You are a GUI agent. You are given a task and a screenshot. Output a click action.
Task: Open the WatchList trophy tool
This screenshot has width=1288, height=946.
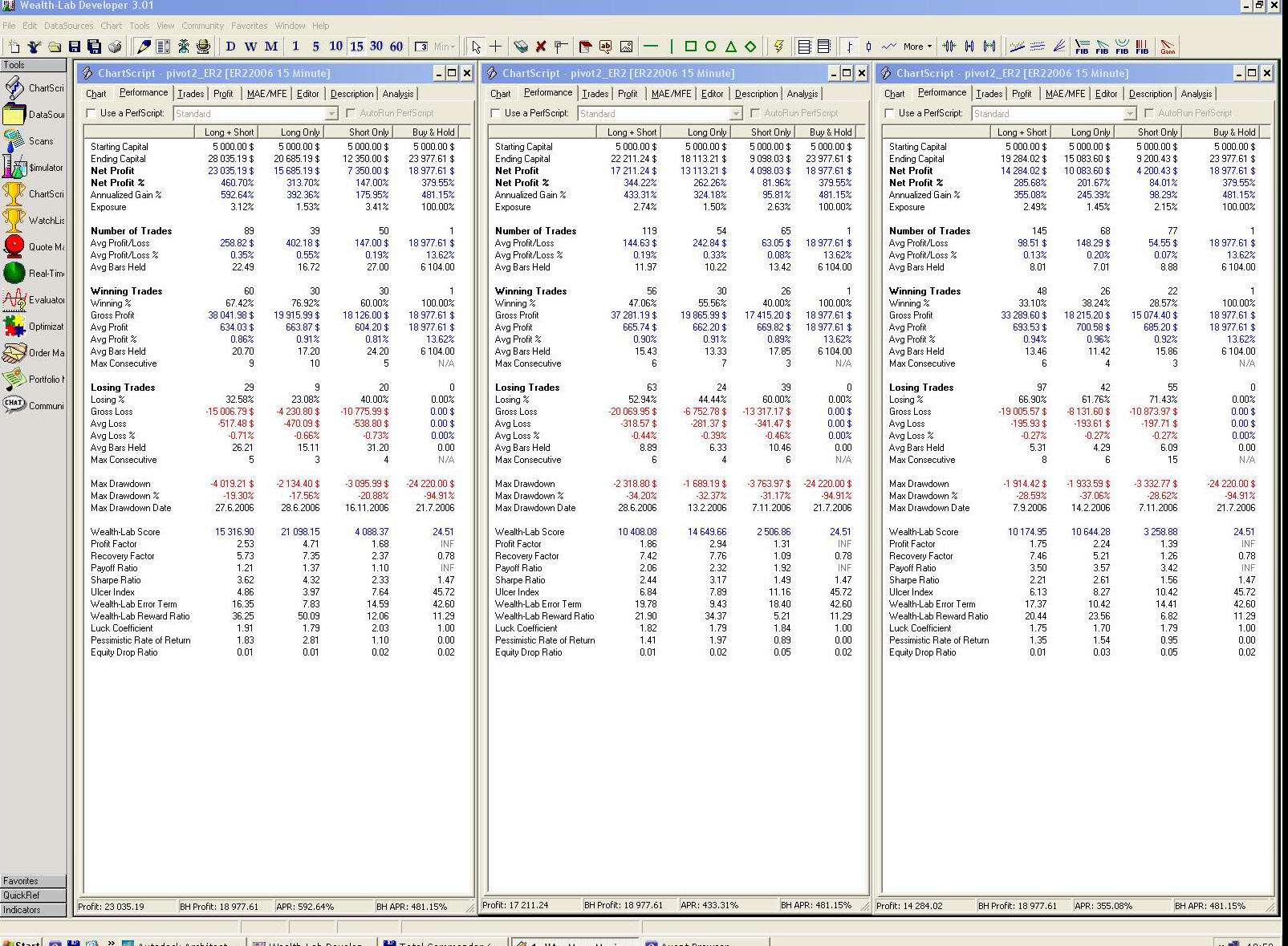tap(33, 220)
